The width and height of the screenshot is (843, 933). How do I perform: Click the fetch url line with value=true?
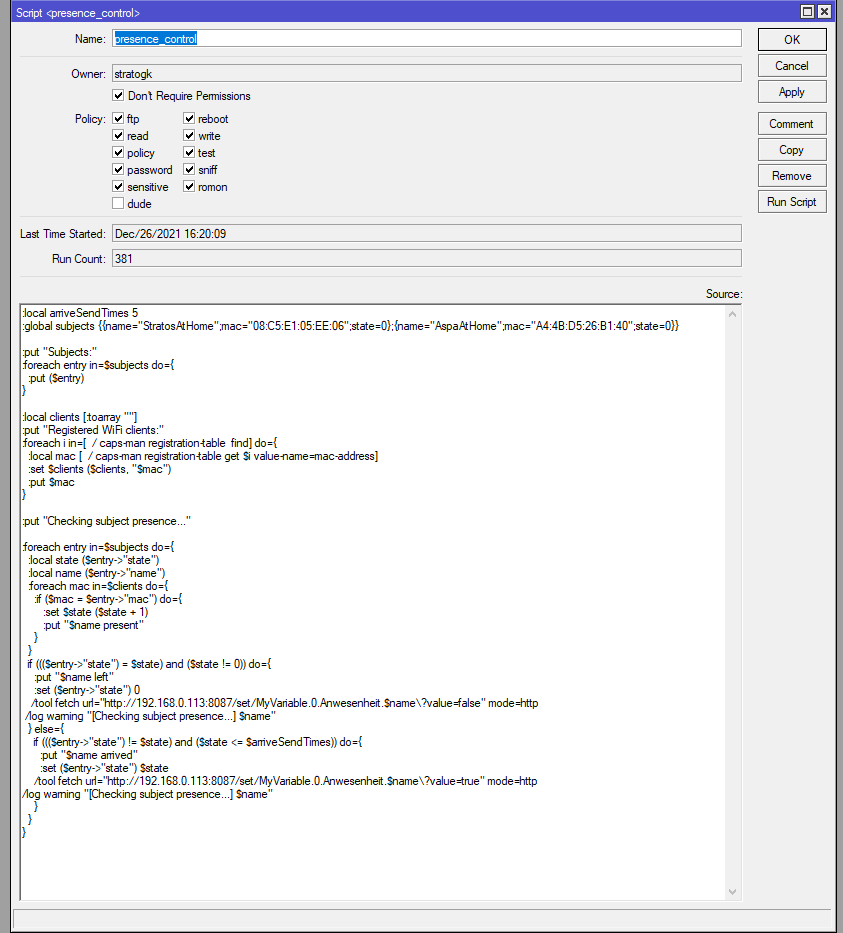tap(286, 781)
